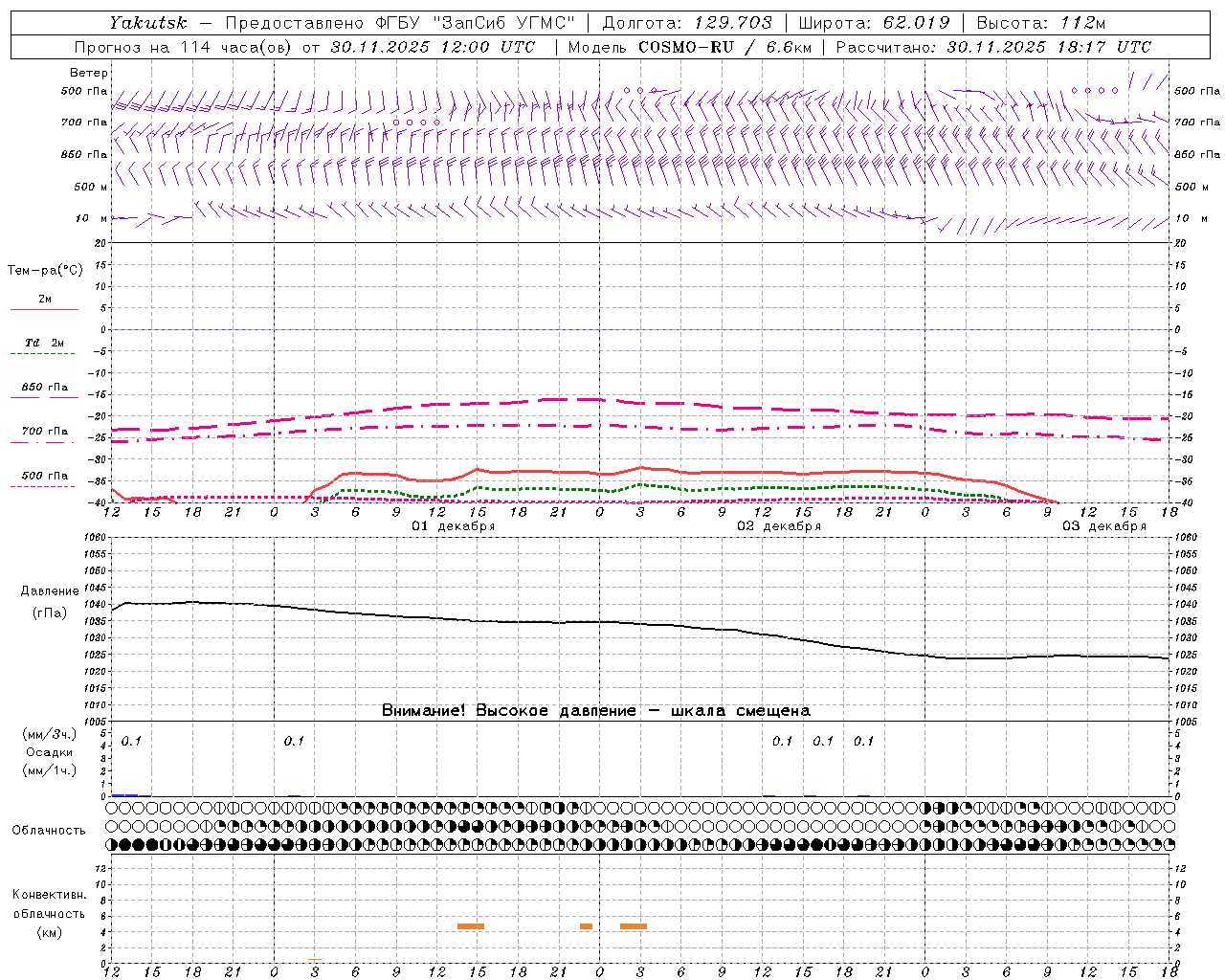Click the "Широта: 62.019" latitude value
The width and height of the screenshot is (1225, 980).
pyautogui.click(x=874, y=23)
